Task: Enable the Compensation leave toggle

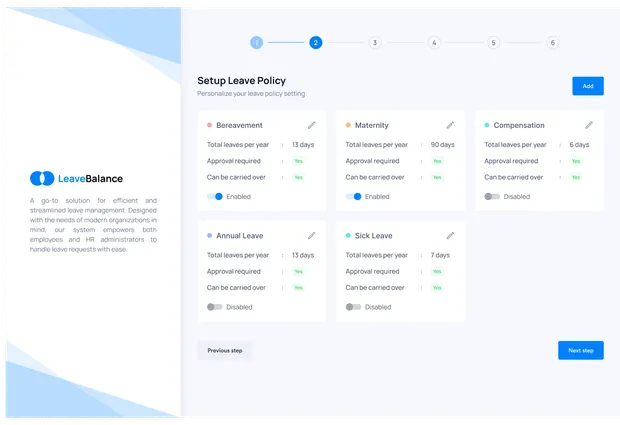Action: (x=492, y=196)
